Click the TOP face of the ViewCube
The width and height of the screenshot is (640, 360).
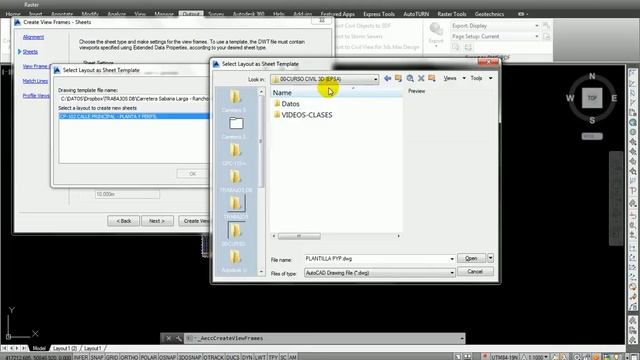[x=592, y=98]
